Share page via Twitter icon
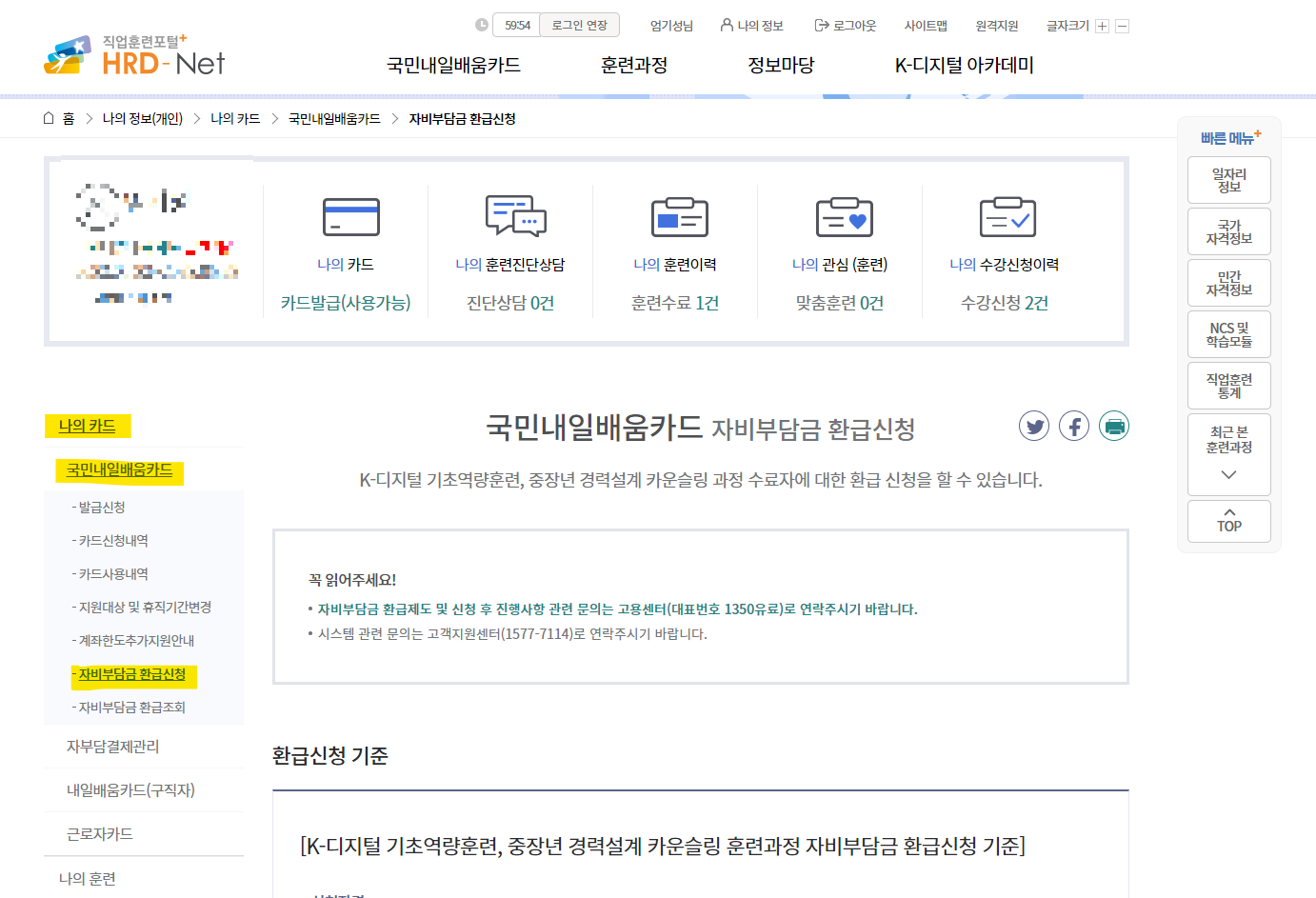Image resolution: width=1316 pixels, height=898 pixels. pos(1034,426)
